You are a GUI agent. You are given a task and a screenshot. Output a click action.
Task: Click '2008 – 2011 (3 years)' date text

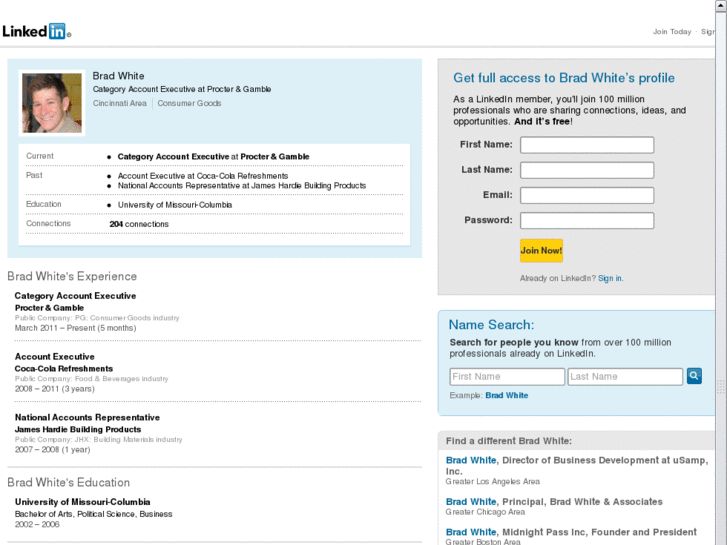(x=55, y=389)
